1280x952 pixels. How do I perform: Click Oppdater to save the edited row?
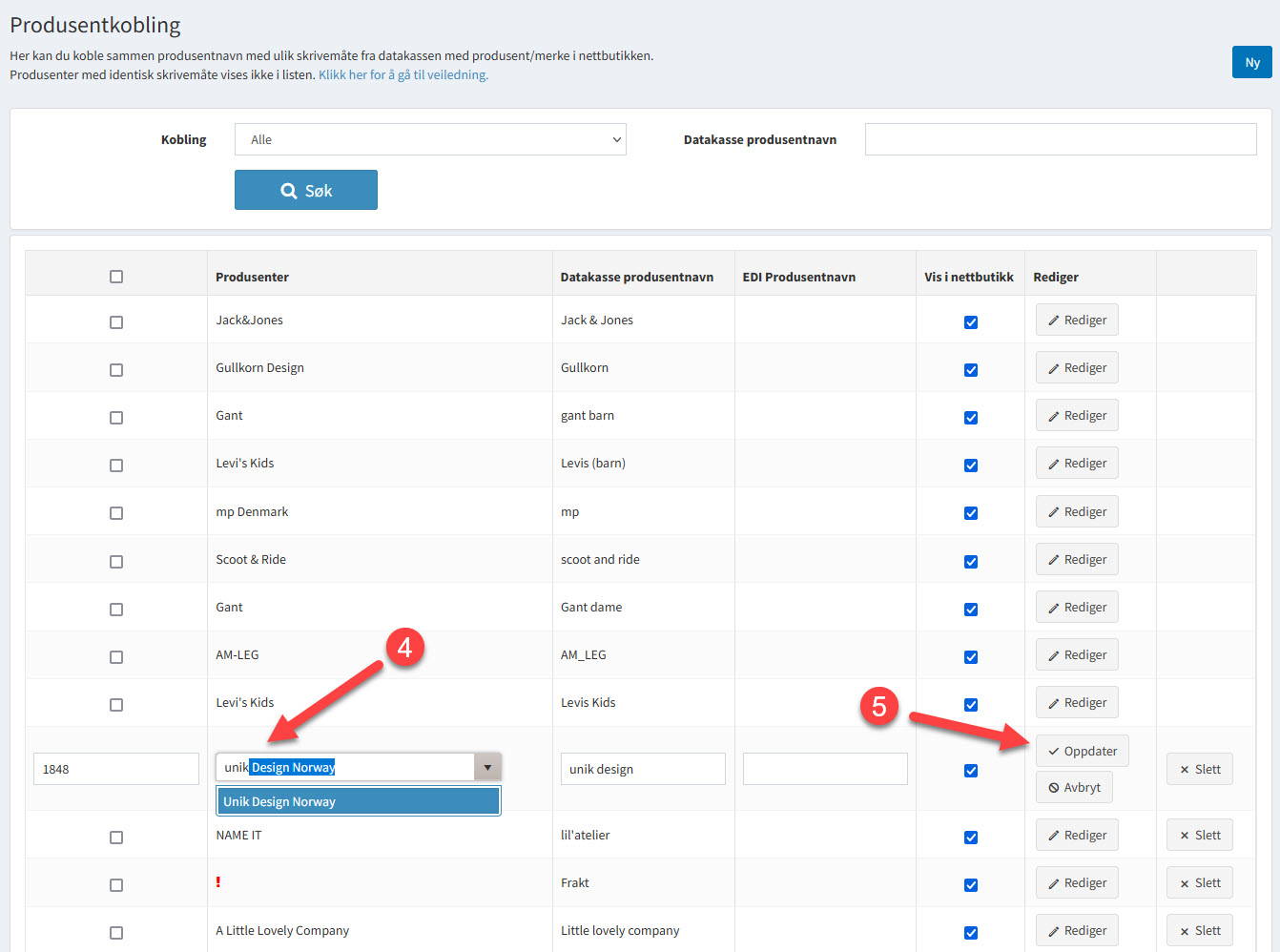1082,751
